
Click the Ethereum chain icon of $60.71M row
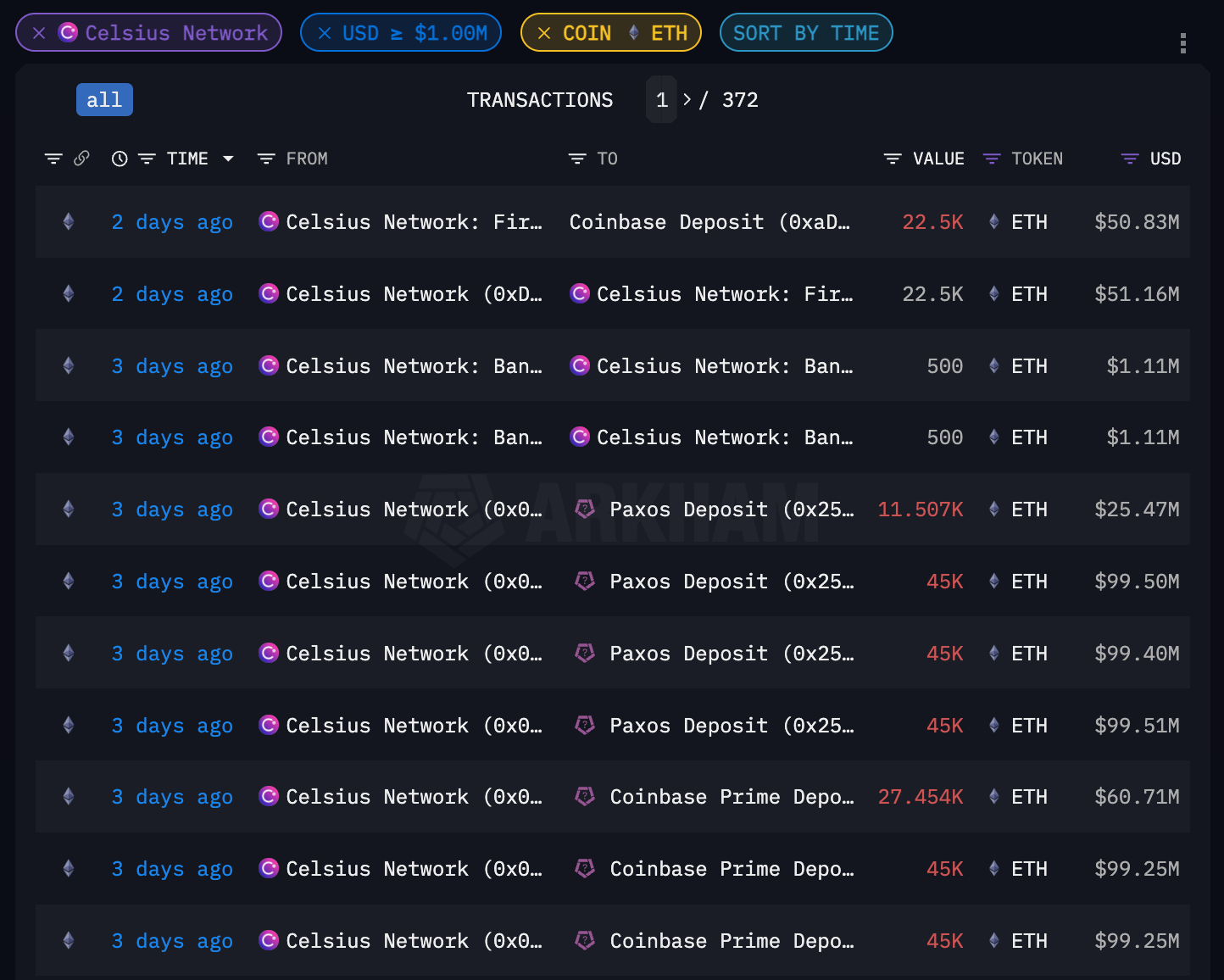69,796
